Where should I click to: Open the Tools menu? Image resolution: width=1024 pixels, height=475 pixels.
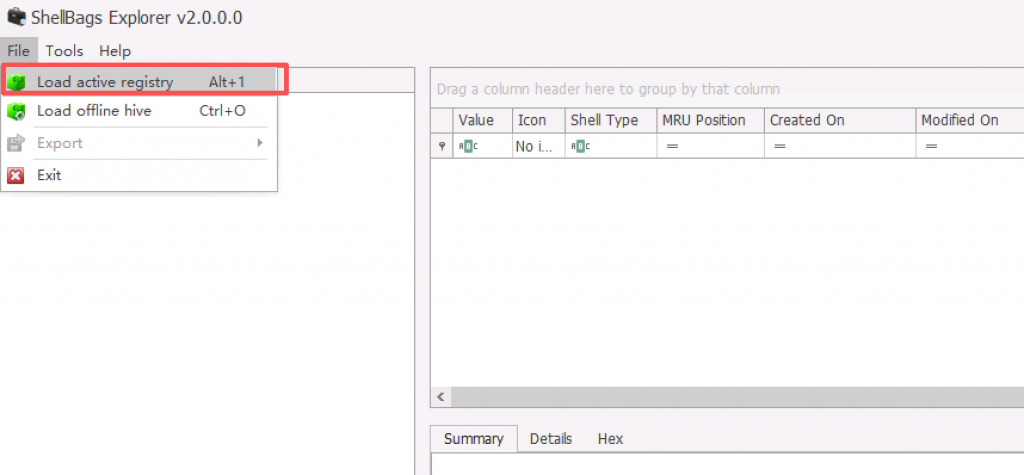pos(64,51)
